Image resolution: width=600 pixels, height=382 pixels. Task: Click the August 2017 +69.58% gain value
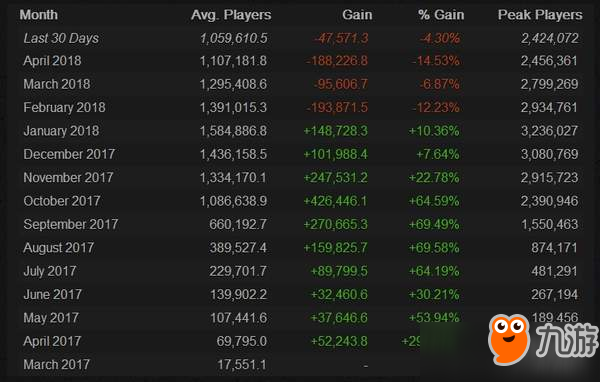(x=434, y=248)
